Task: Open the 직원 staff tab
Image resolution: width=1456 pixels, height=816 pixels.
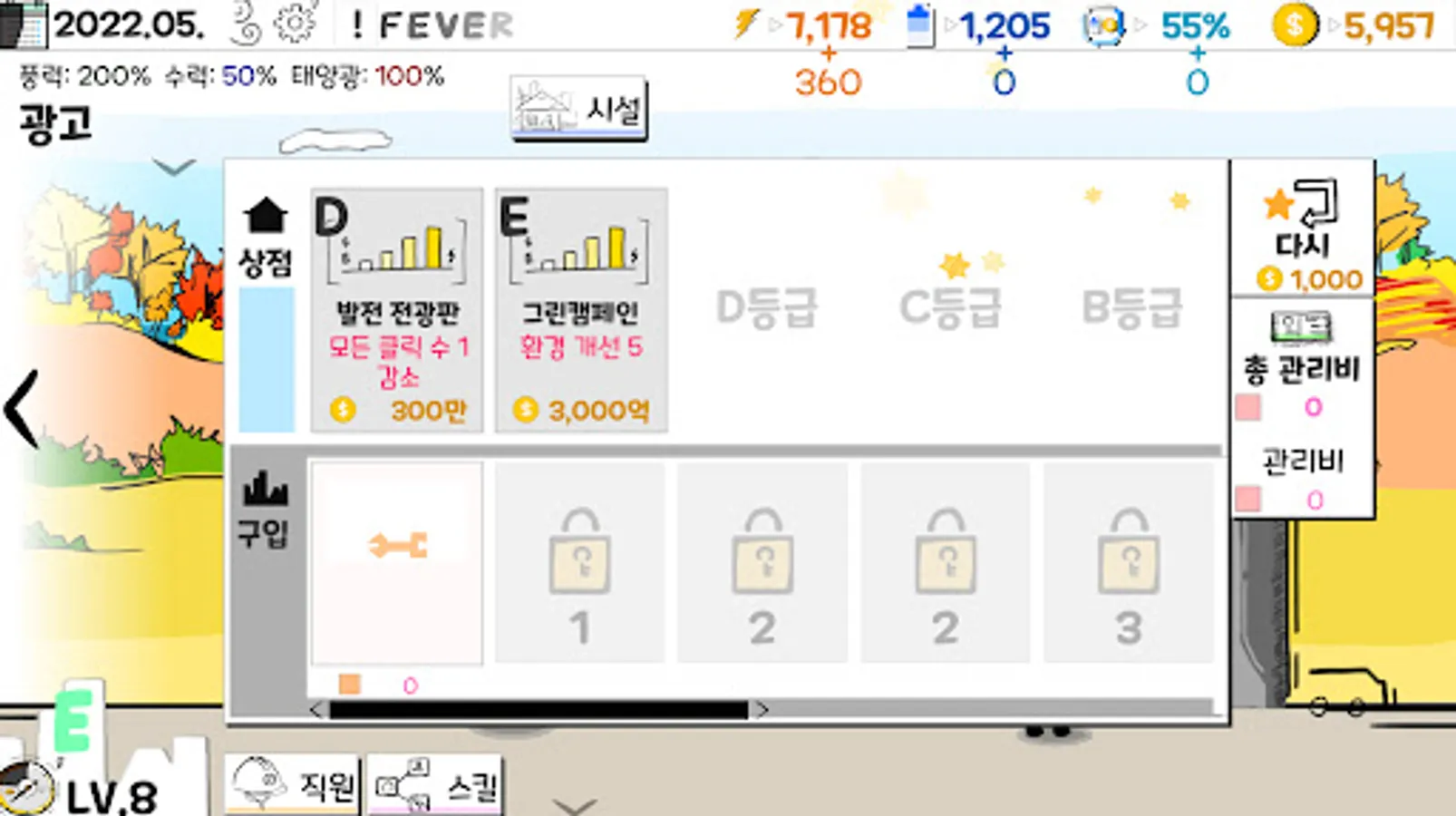Action: point(293,784)
